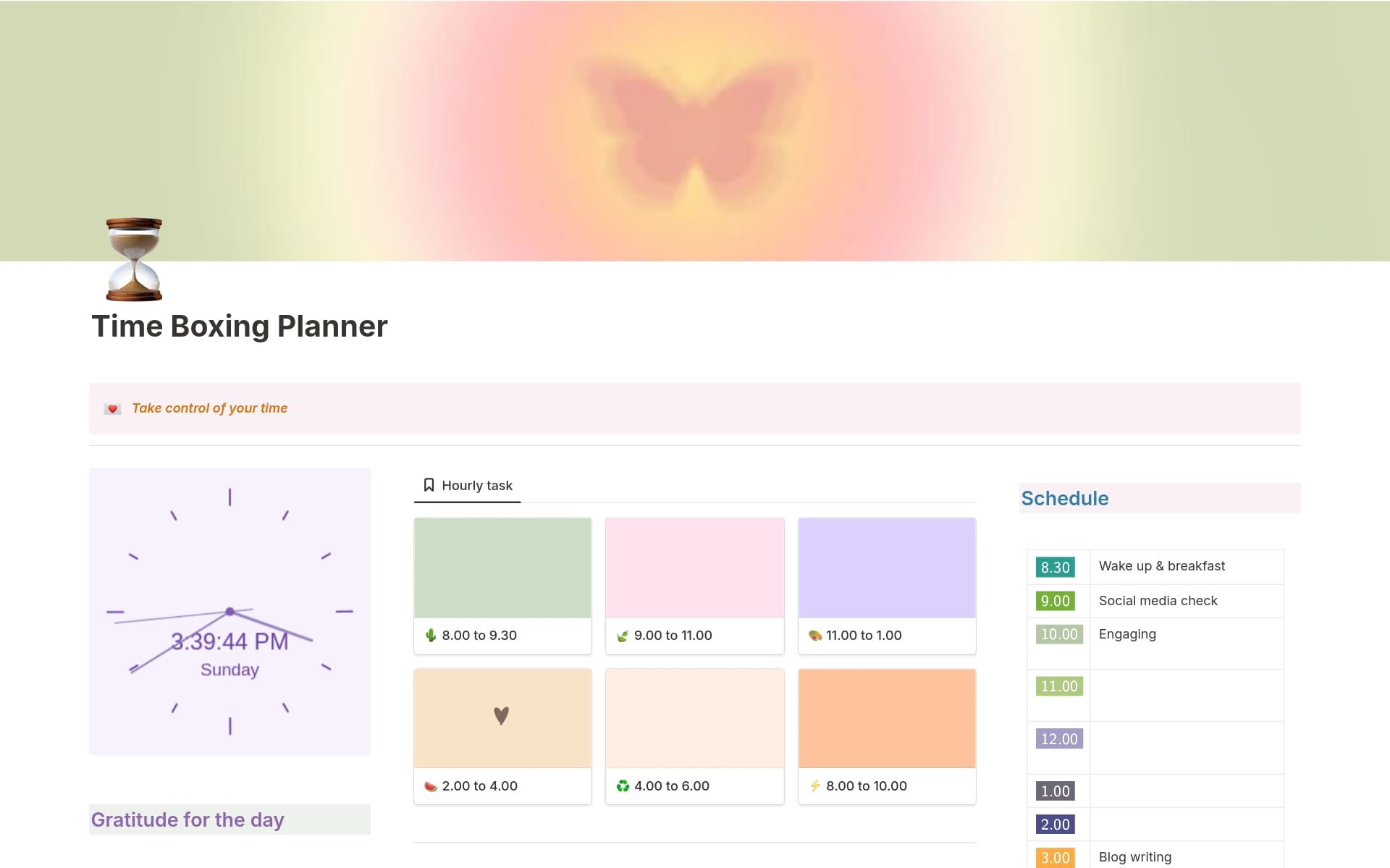1390x868 pixels.
Task: Click the lightning emoji on 8.00 to 10.00 card
Action: 814,785
